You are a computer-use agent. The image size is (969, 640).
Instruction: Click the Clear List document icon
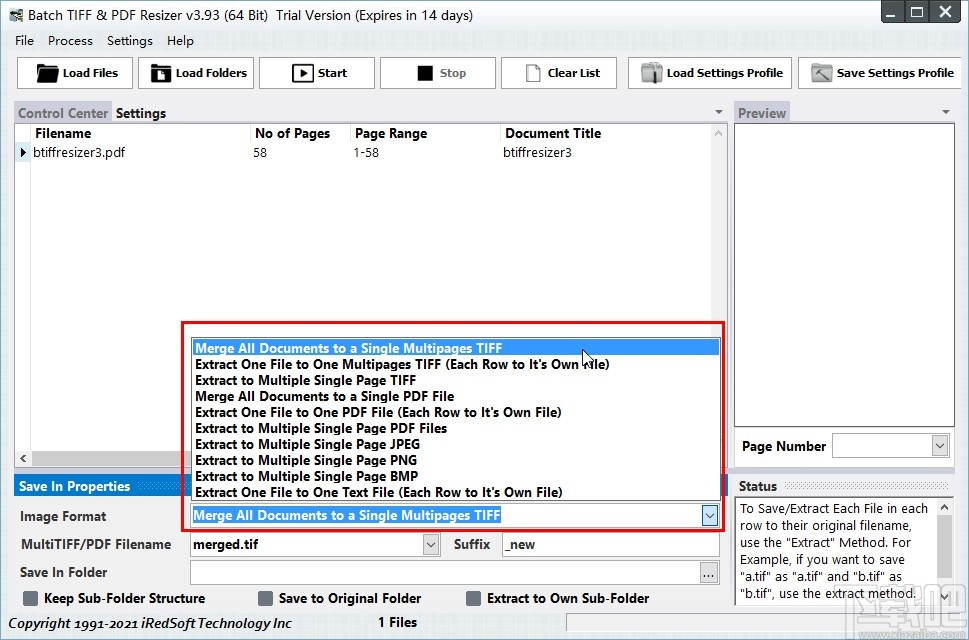[x=532, y=73]
